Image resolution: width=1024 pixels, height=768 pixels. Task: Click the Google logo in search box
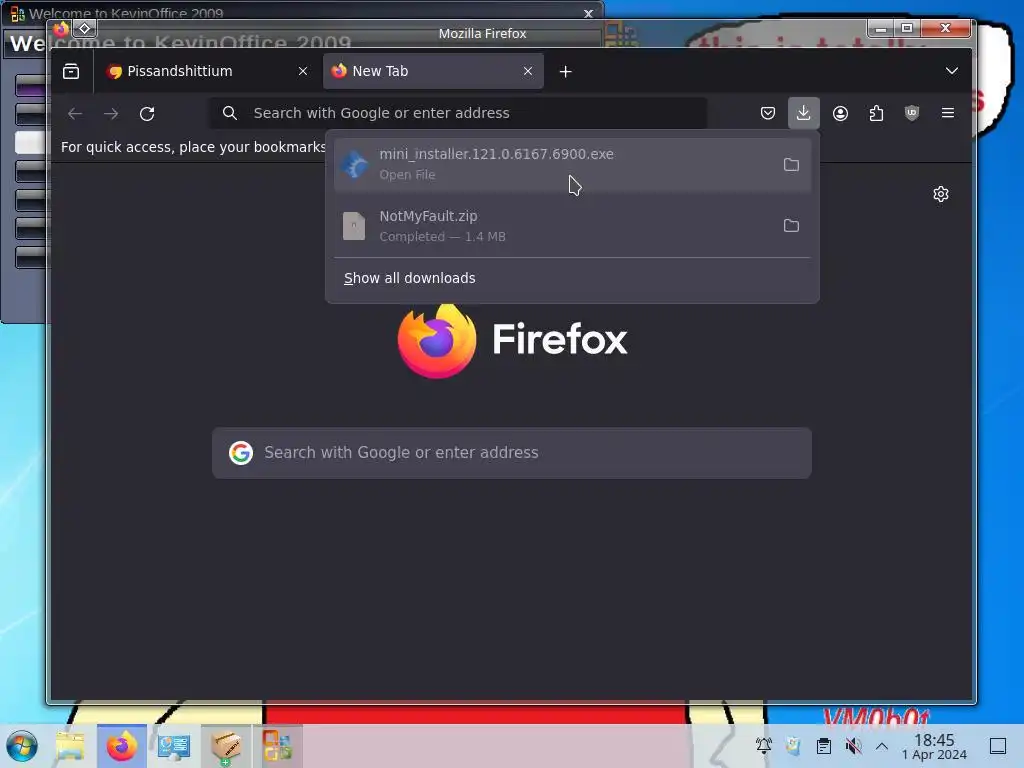click(x=241, y=453)
